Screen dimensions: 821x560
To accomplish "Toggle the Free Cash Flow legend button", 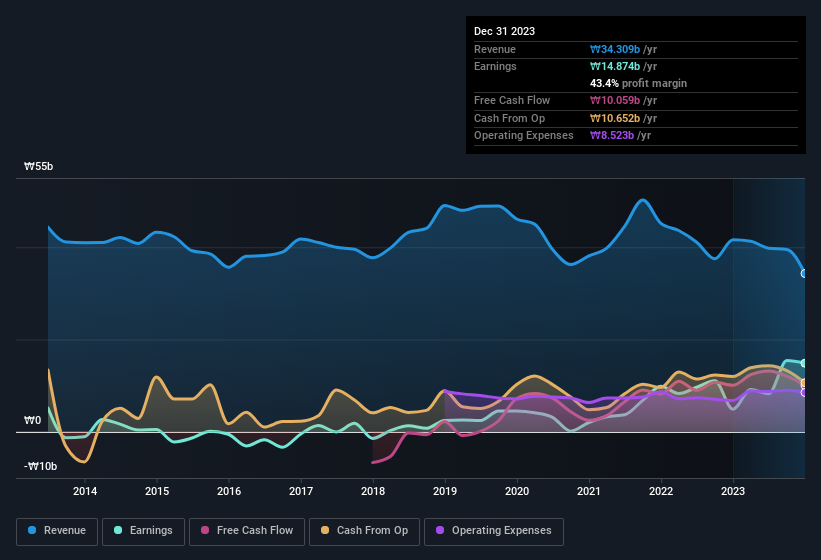I will coord(247,531).
